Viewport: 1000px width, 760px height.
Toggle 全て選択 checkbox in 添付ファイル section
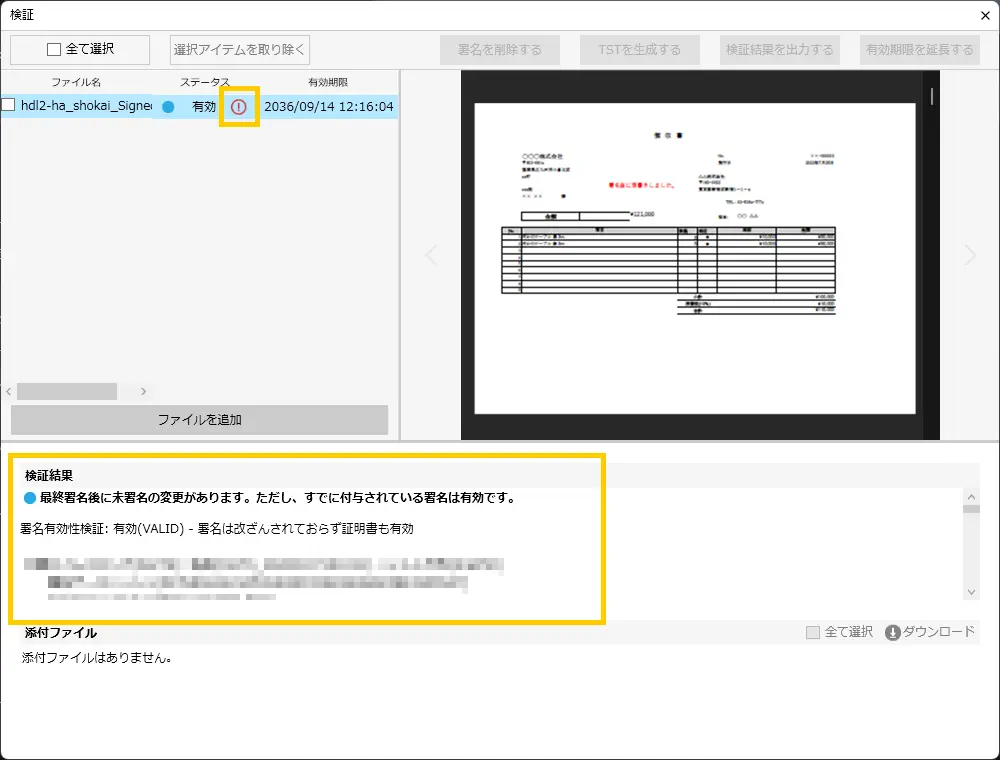813,632
